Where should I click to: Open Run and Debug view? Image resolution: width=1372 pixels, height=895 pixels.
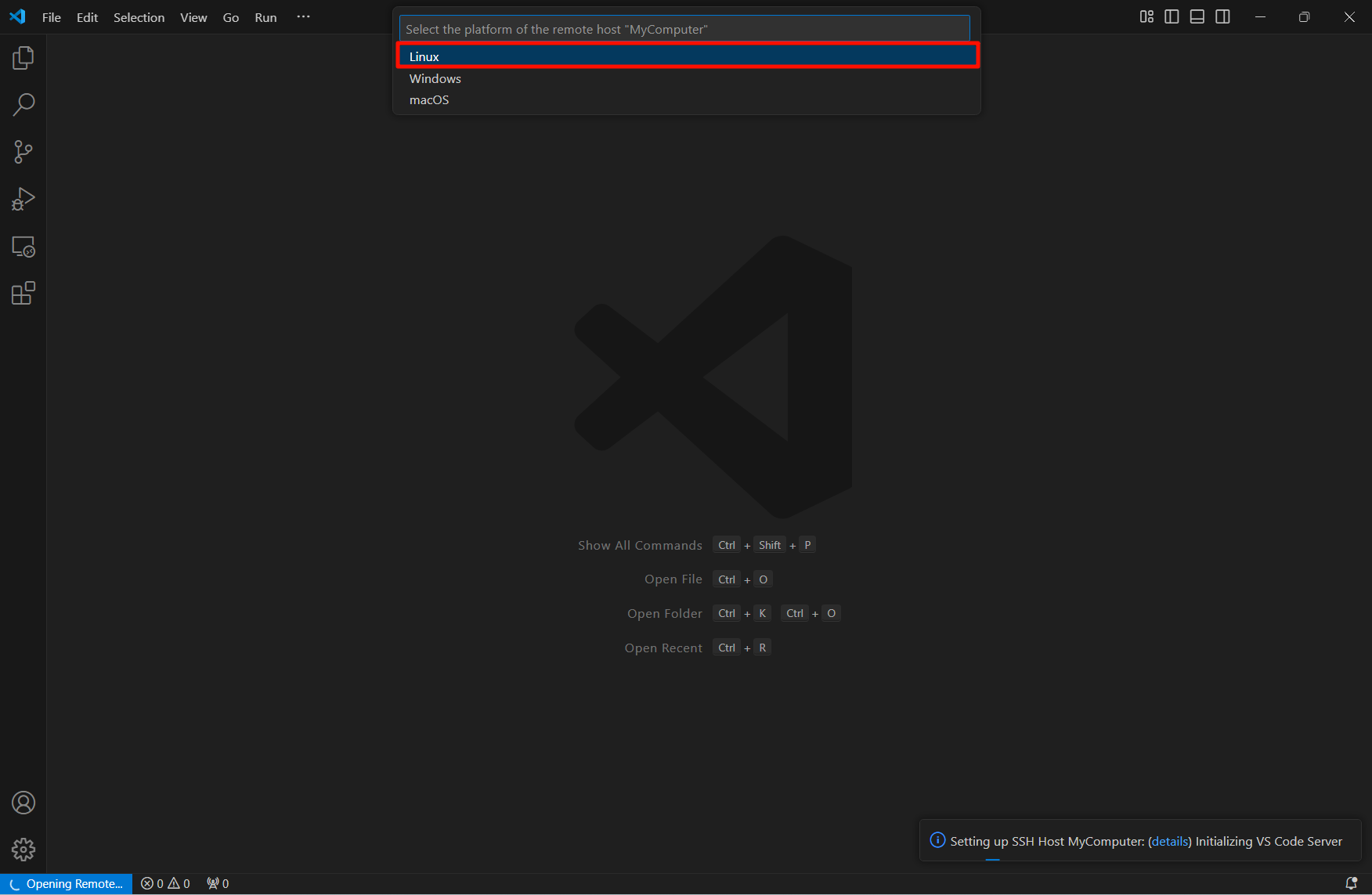(23, 199)
